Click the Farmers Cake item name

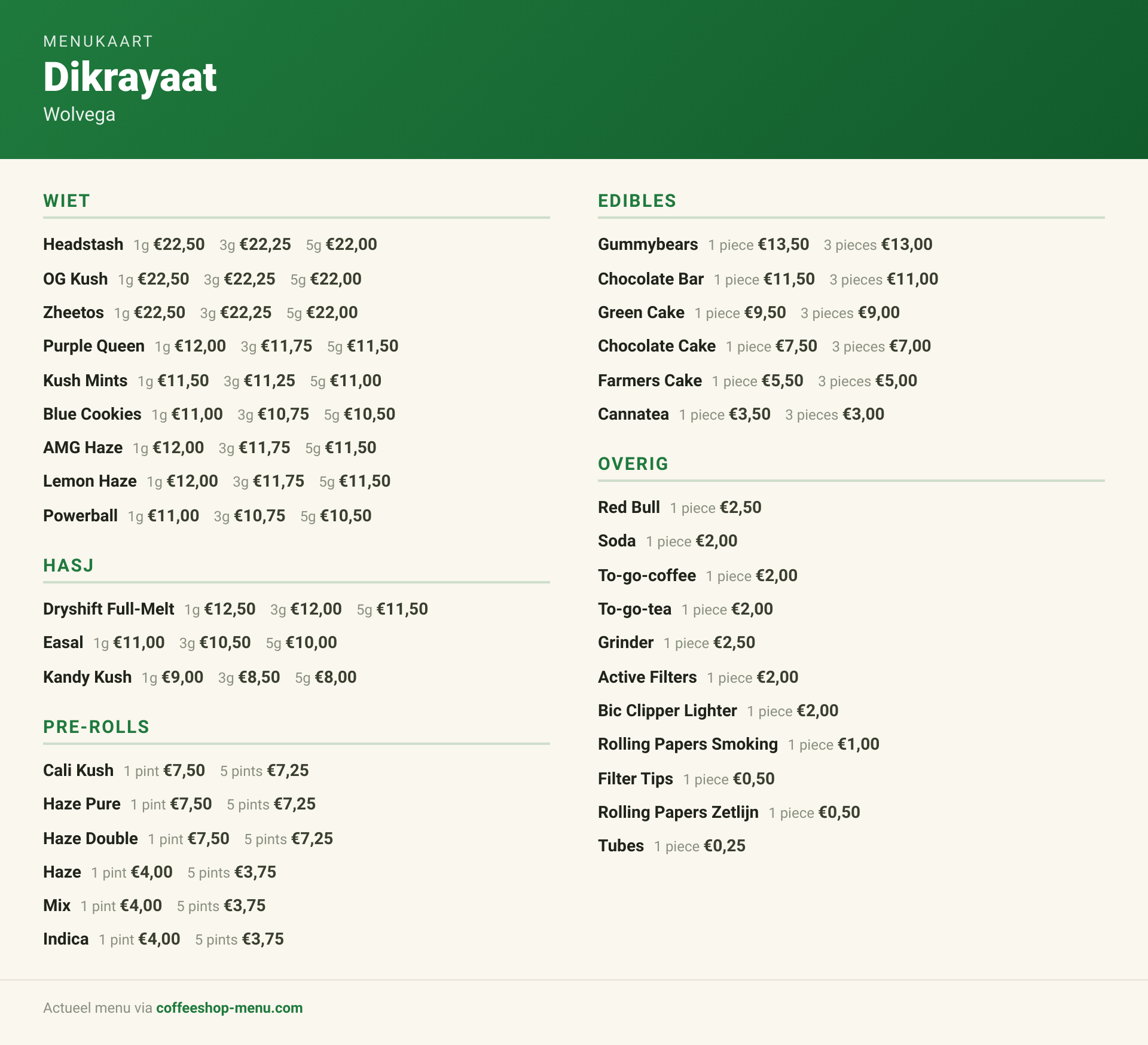click(650, 381)
